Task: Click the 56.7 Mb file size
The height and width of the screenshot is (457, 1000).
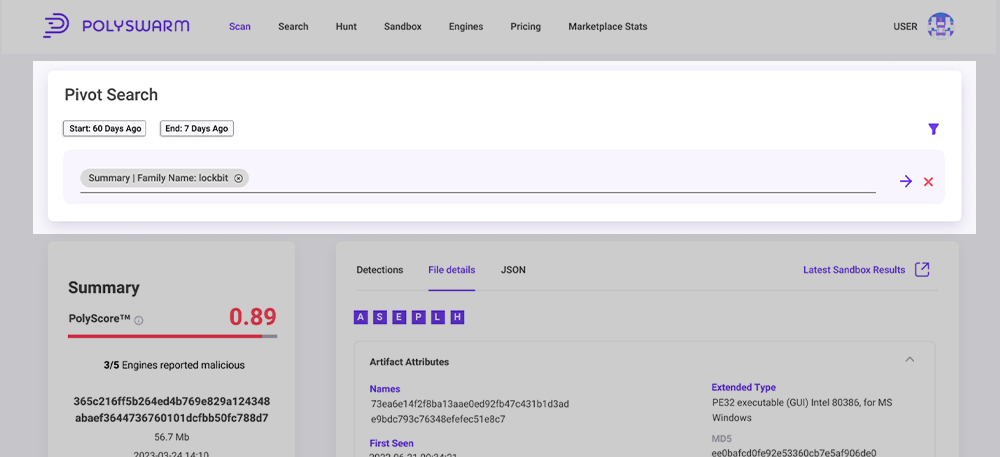Action: point(172,437)
